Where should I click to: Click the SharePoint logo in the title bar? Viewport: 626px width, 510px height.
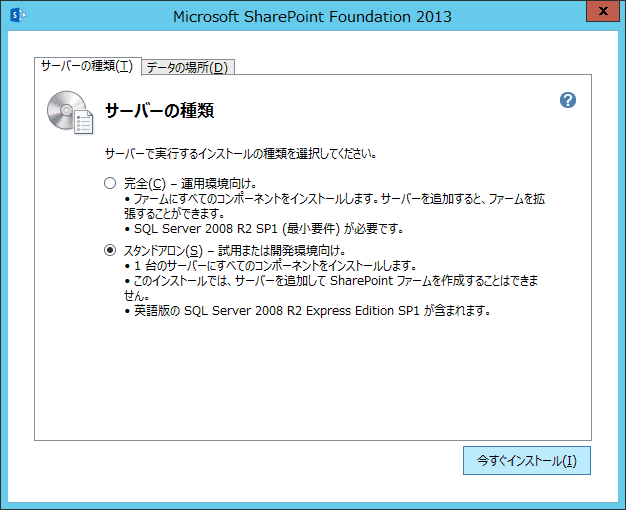point(16,16)
